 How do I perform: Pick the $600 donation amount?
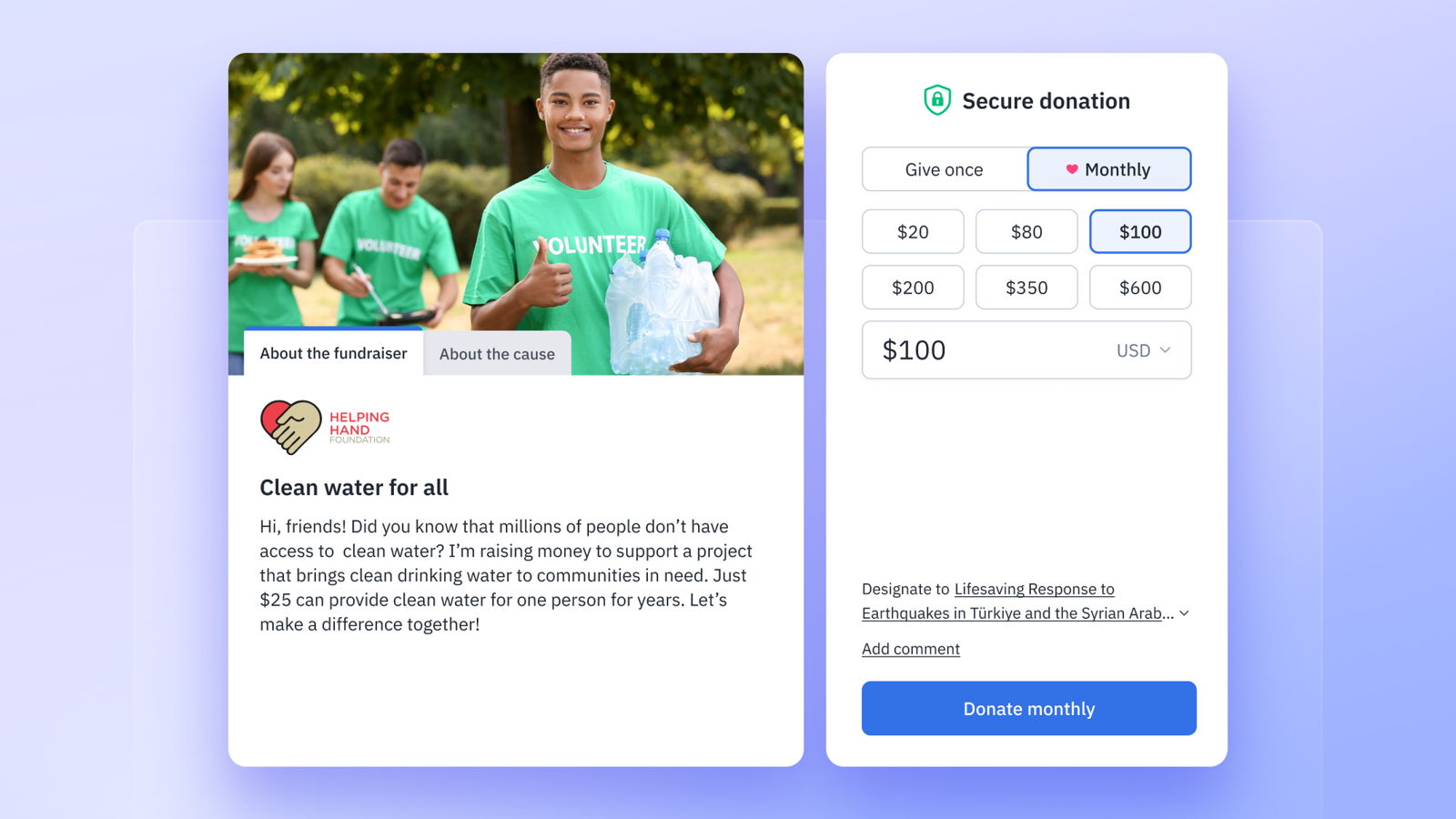pos(1140,288)
